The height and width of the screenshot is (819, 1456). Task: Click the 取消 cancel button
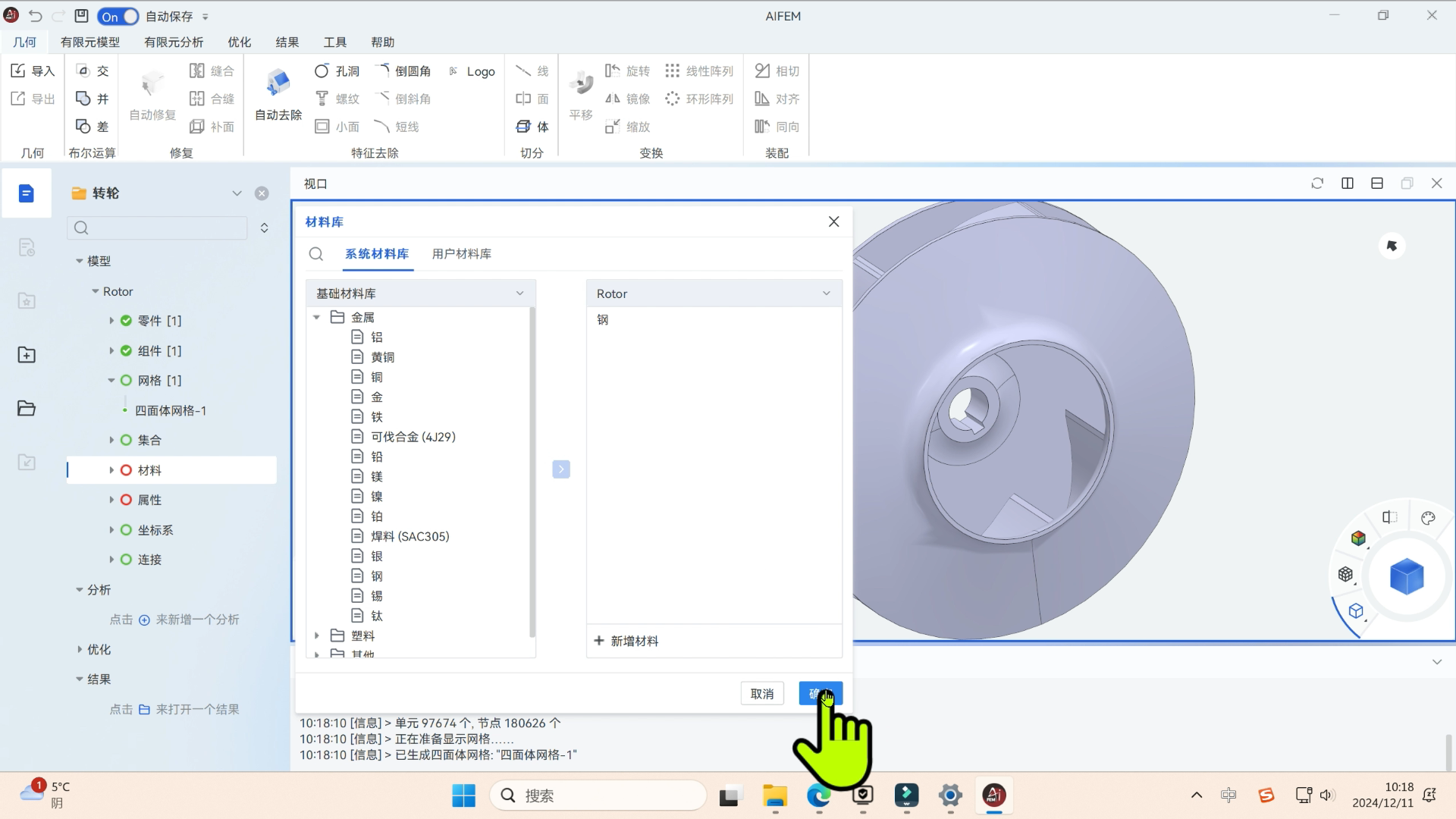click(x=761, y=694)
